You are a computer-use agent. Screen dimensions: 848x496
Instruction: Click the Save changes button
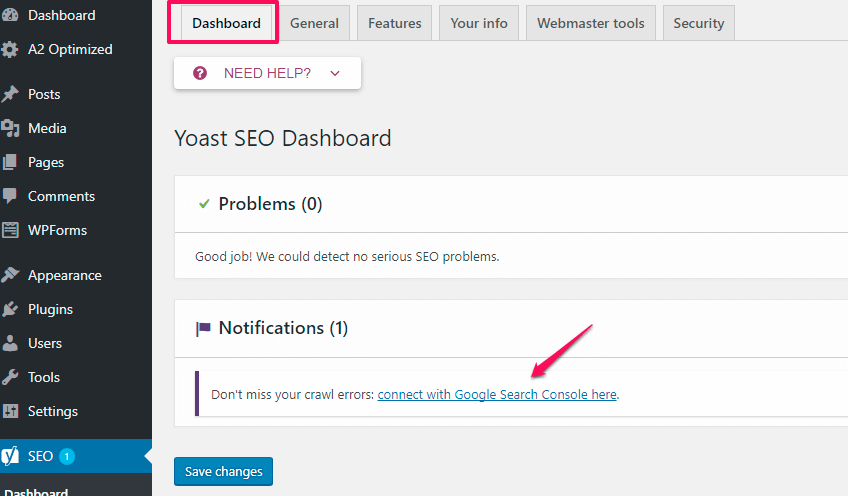(x=223, y=472)
